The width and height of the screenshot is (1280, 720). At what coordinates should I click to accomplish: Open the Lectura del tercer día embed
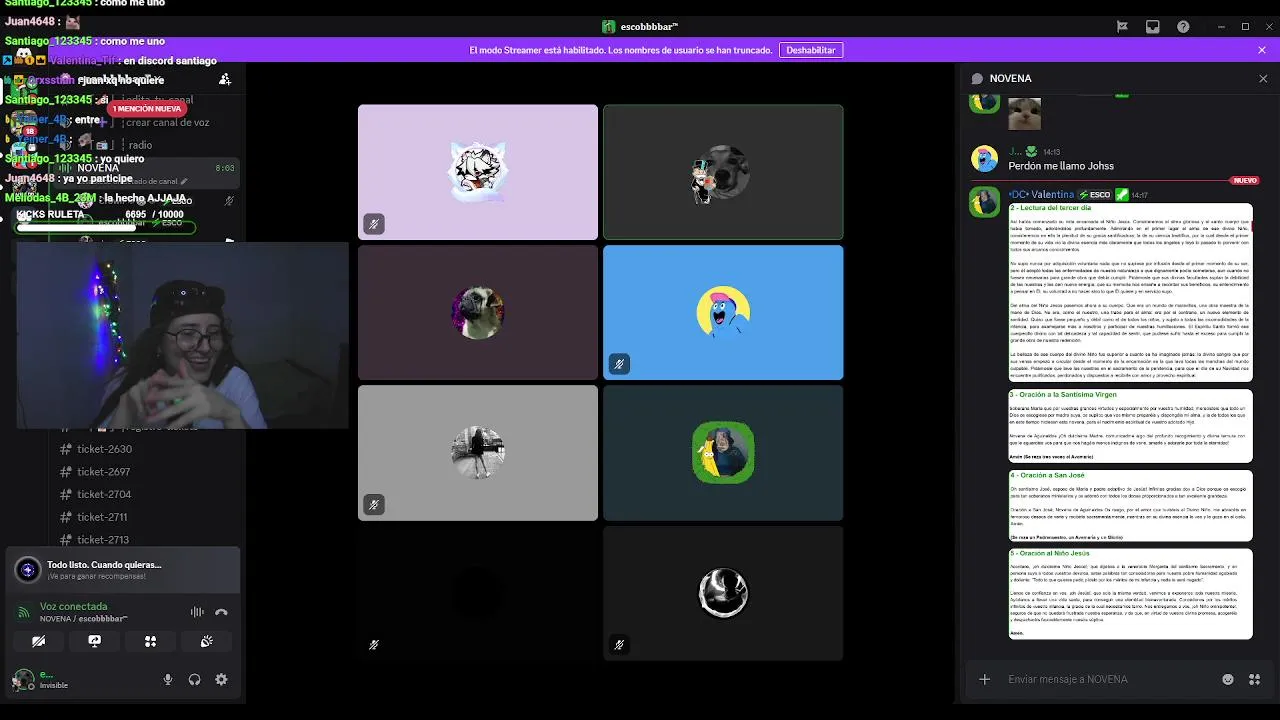[x=1130, y=292]
